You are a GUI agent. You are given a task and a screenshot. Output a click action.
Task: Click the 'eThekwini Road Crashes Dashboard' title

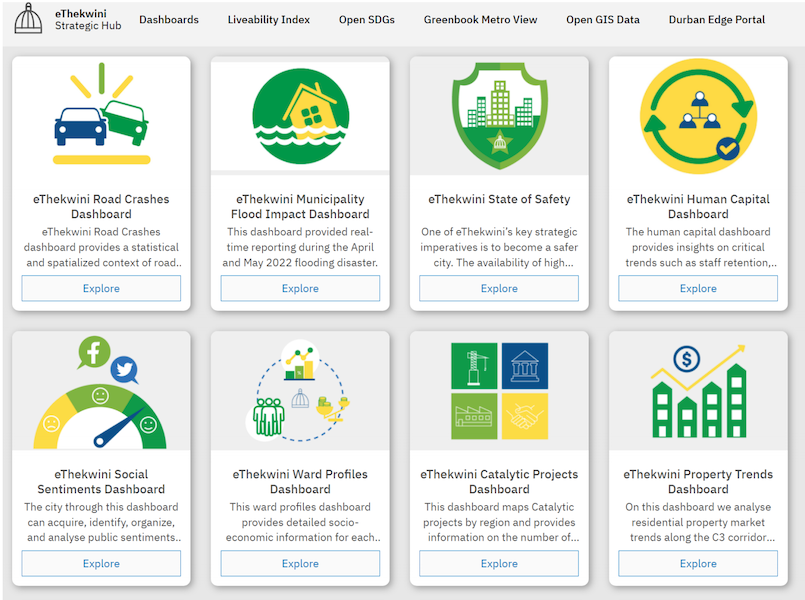pyautogui.click(x=101, y=206)
